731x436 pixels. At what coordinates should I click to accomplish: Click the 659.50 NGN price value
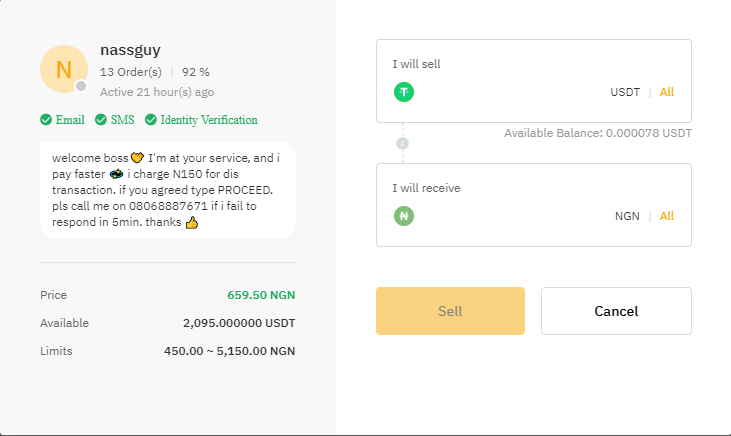click(261, 295)
